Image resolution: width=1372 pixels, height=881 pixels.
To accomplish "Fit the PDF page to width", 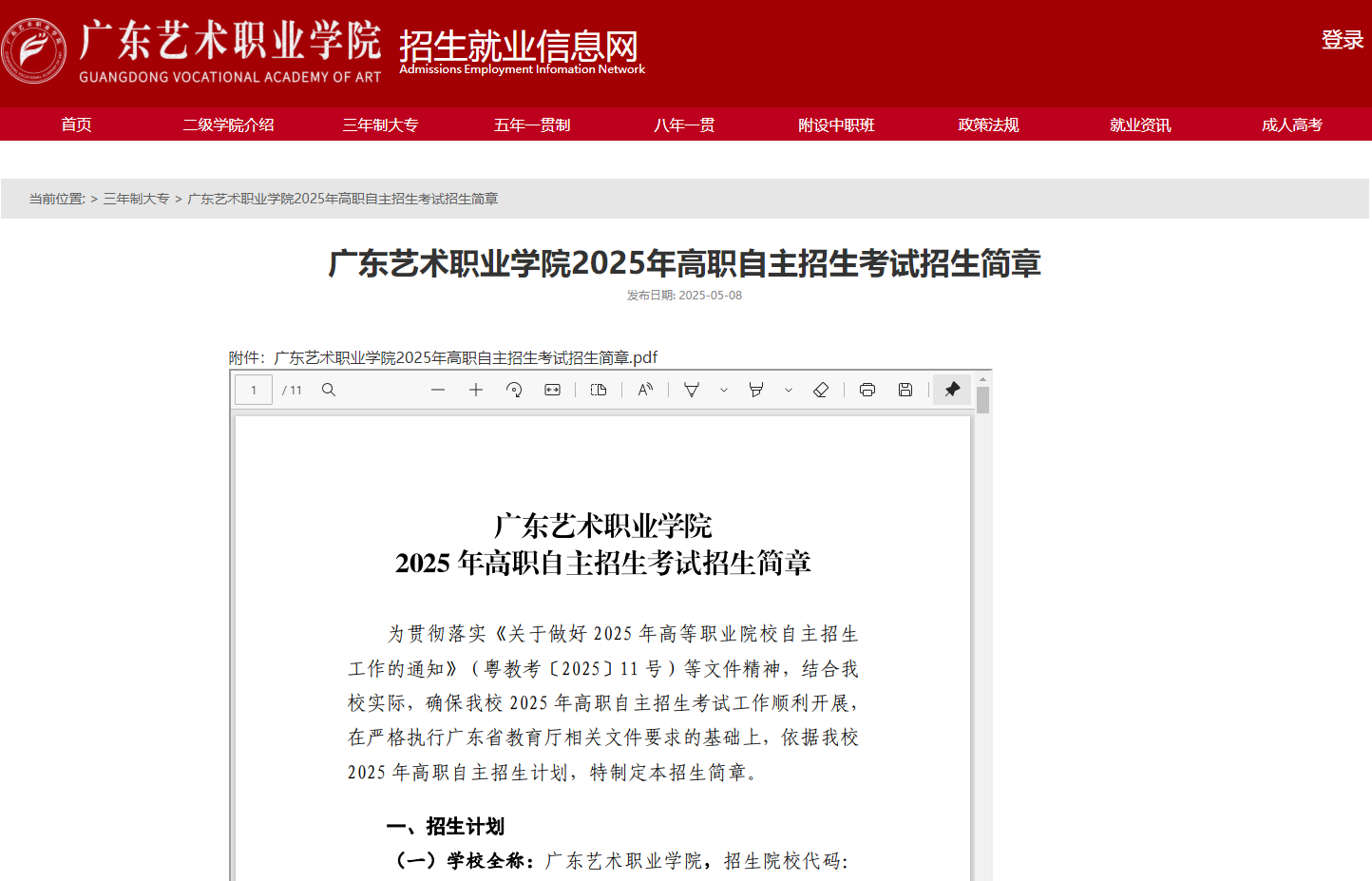I will 552,390.
